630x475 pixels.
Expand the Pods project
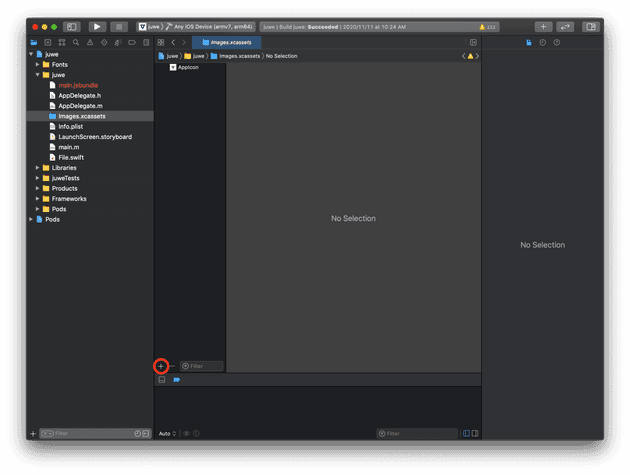pos(31,219)
